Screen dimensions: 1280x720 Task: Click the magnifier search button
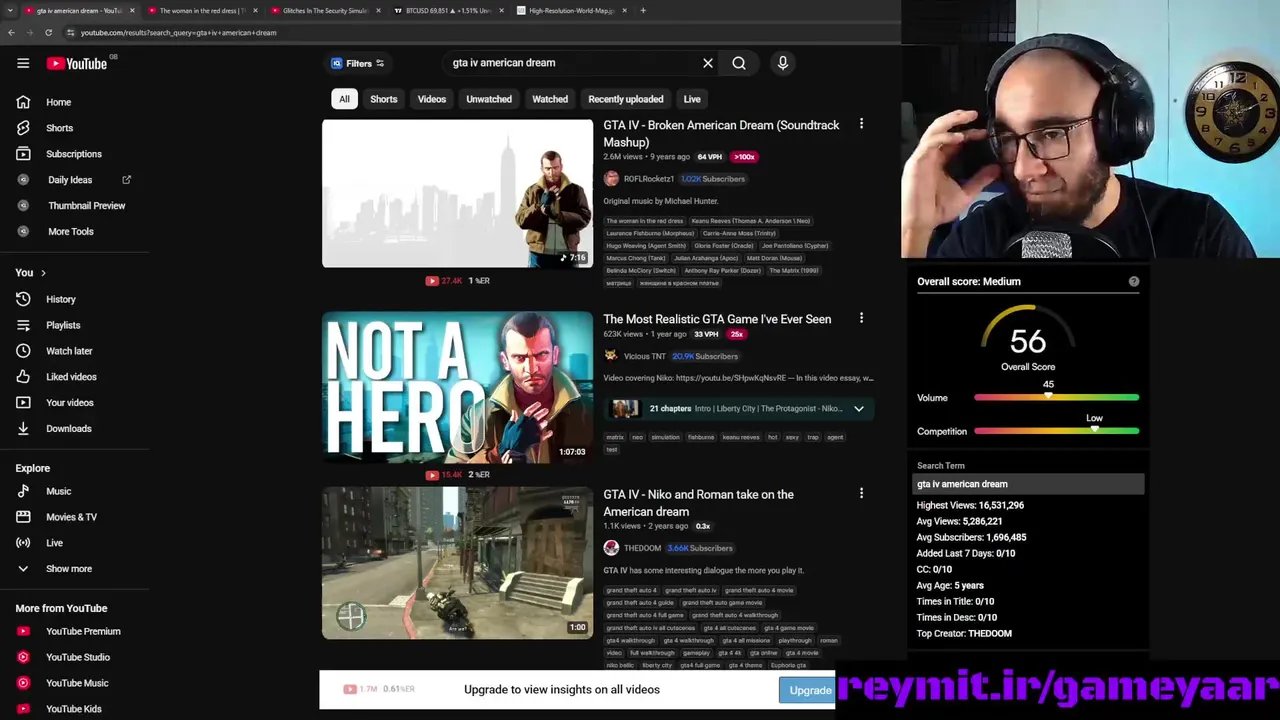[739, 63]
